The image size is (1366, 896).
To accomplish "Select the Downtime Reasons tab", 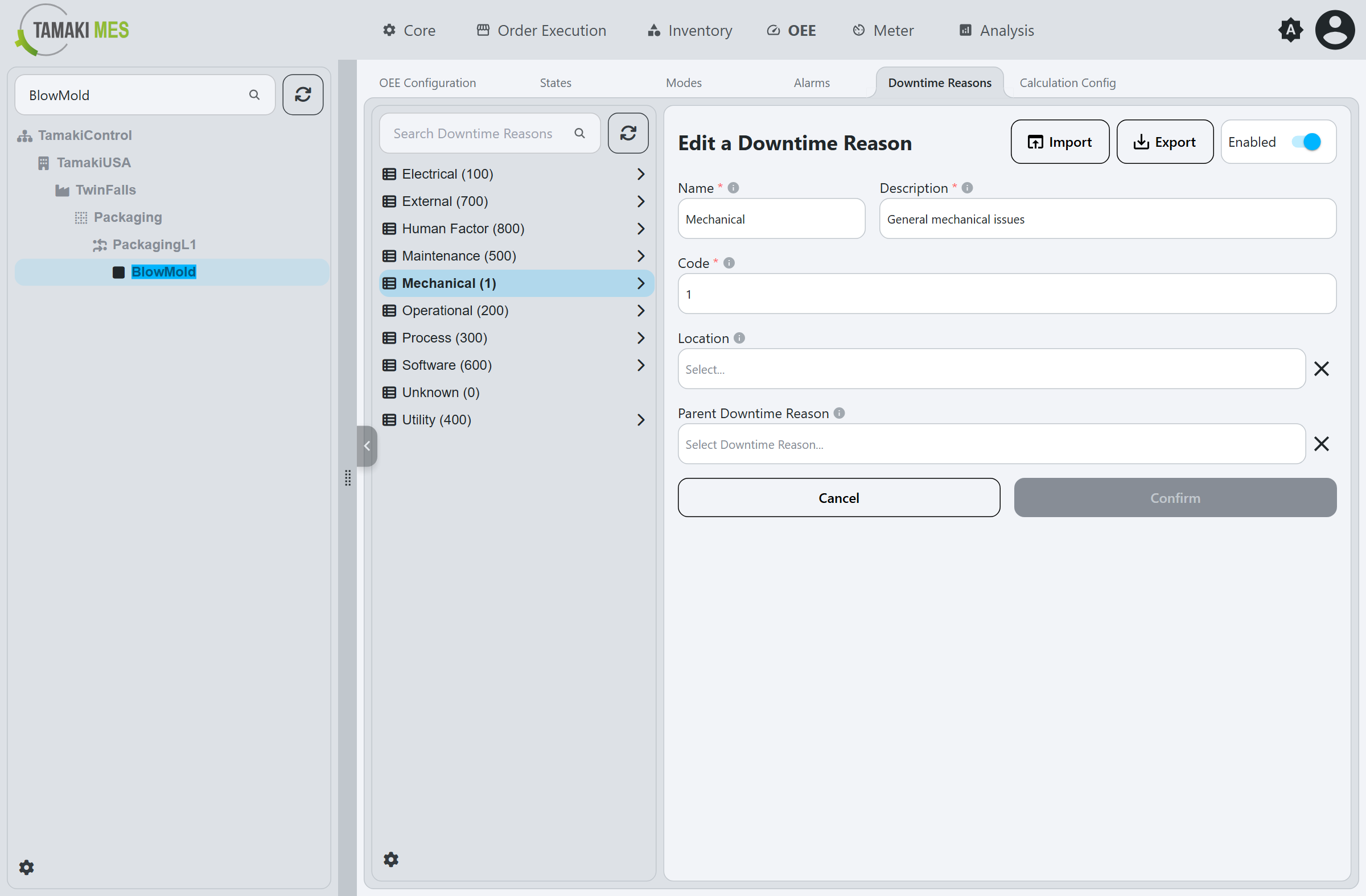I will coord(940,82).
